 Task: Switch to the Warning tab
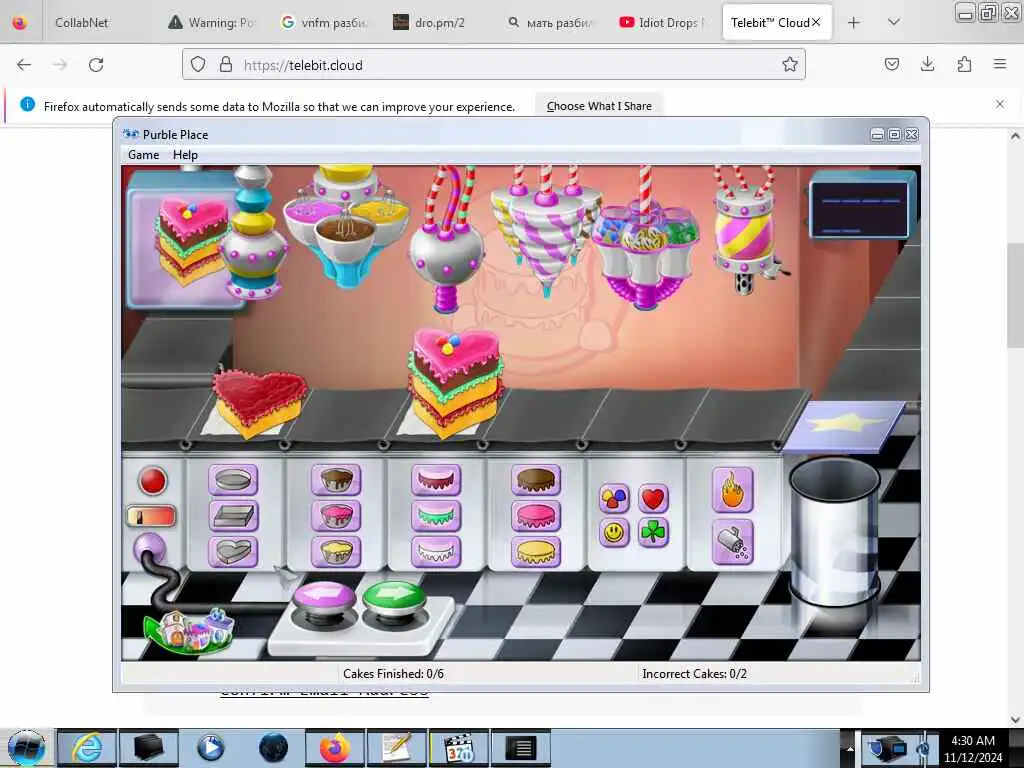click(212, 22)
